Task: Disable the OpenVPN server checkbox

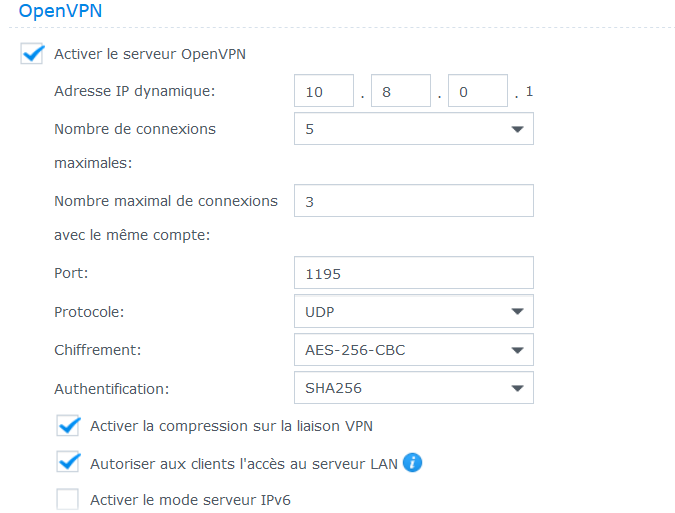Action: tap(32, 54)
